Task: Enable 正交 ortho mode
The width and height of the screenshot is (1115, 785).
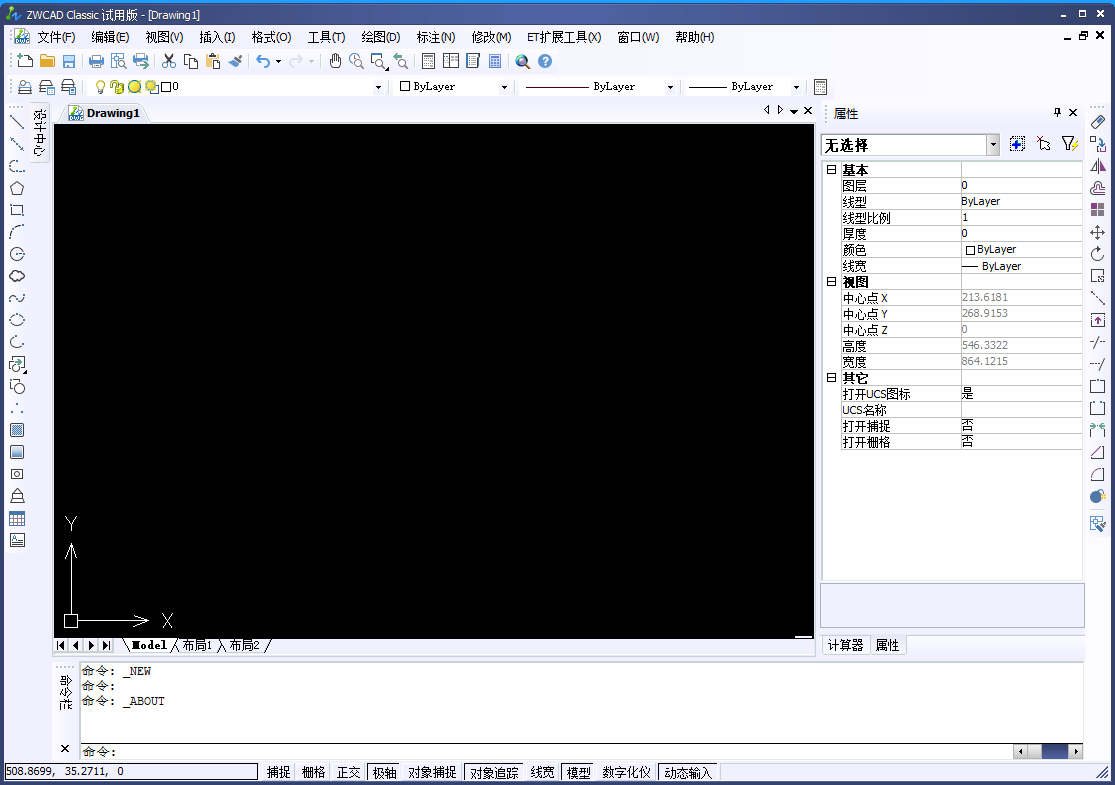Action: (348, 771)
